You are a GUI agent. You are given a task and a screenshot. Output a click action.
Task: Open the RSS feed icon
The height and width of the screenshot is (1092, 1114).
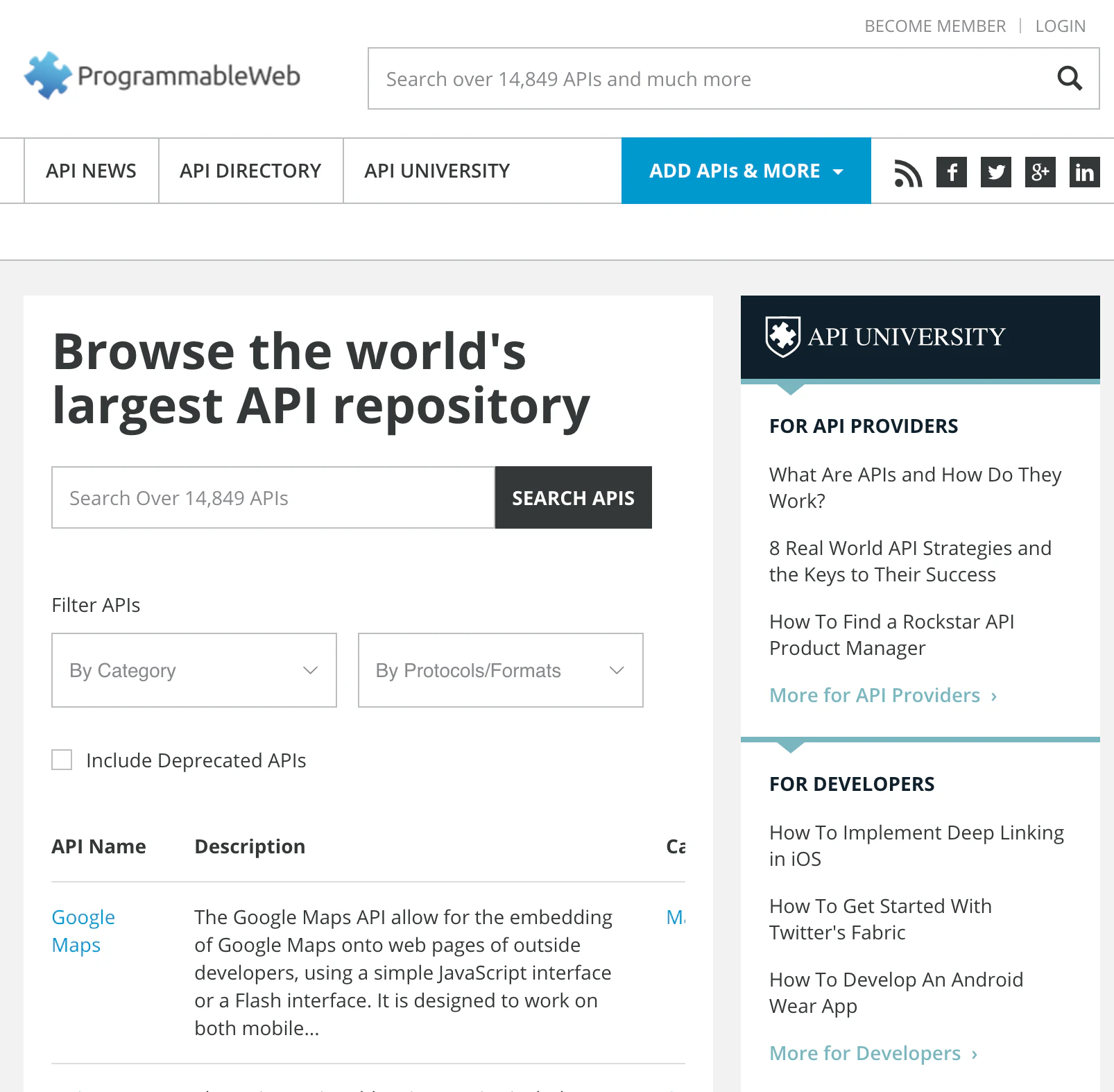point(907,171)
